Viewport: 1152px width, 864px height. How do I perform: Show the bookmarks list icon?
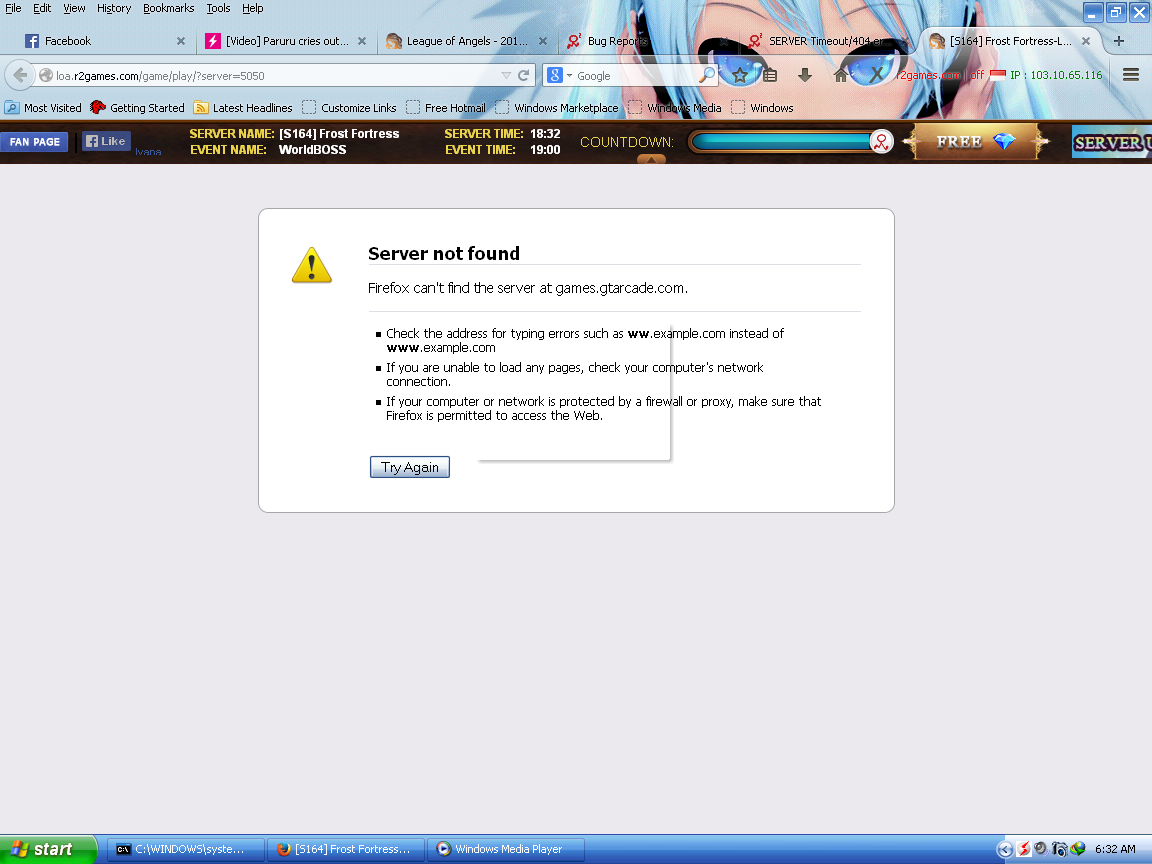pos(770,75)
